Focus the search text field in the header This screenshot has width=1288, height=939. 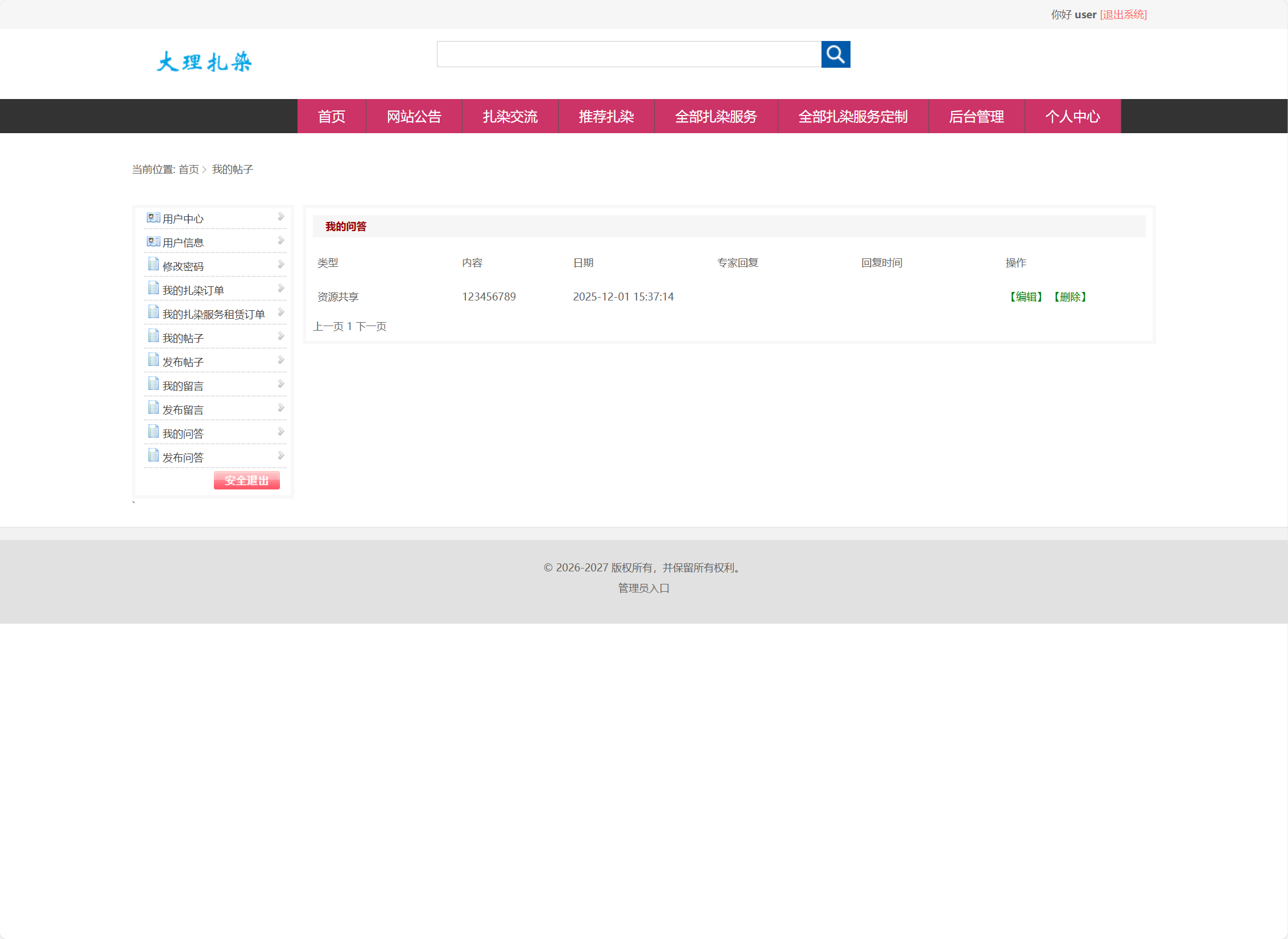[x=629, y=54]
